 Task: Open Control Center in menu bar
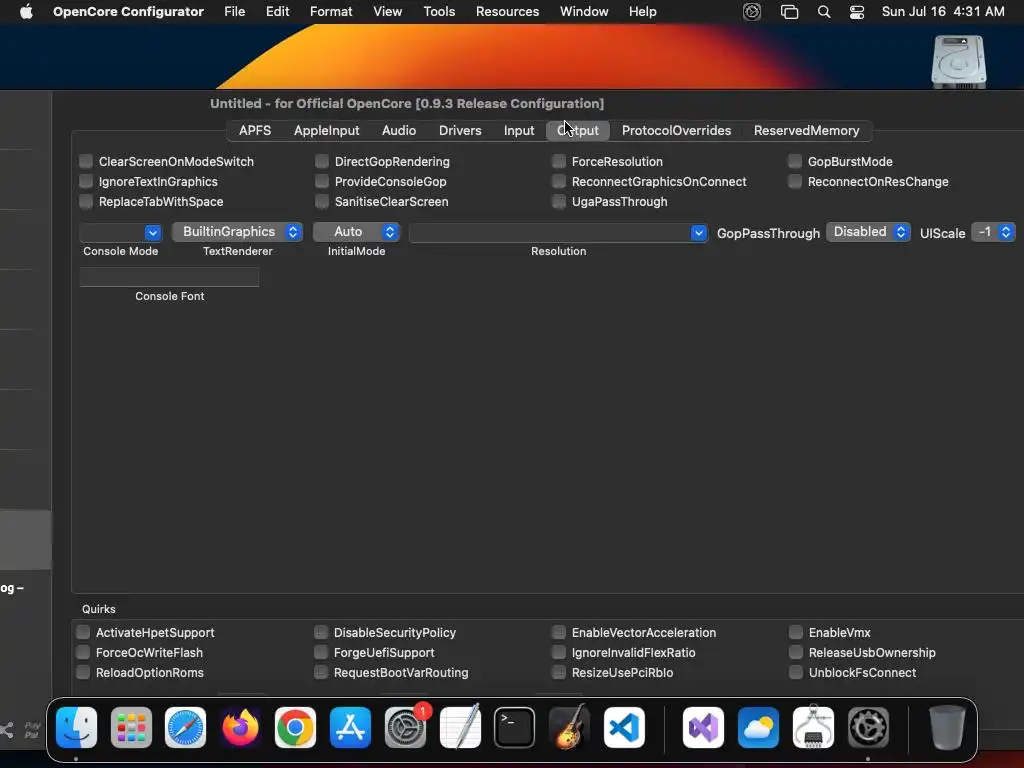(857, 12)
